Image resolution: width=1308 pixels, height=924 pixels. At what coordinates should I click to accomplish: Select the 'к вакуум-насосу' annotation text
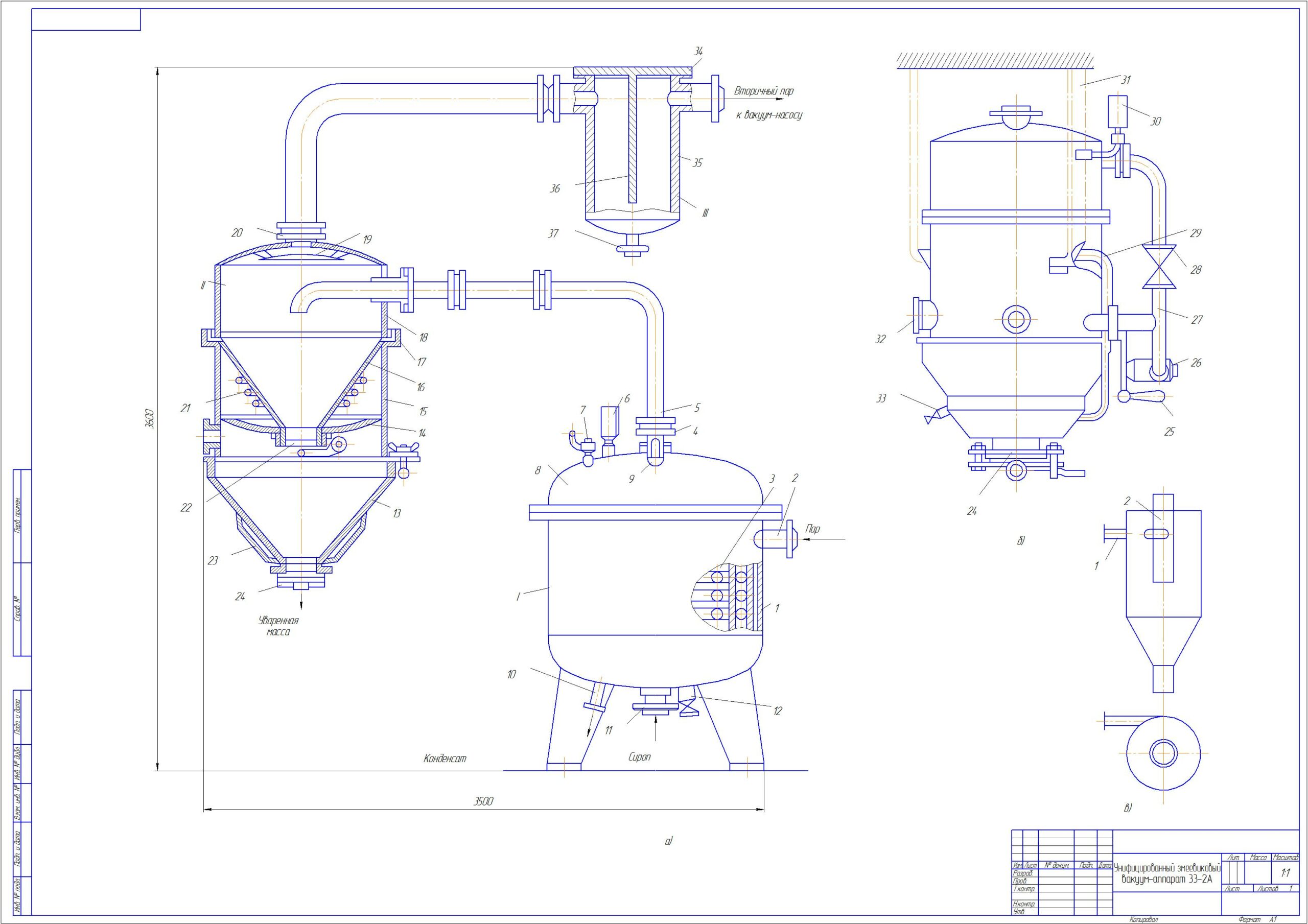(x=768, y=115)
